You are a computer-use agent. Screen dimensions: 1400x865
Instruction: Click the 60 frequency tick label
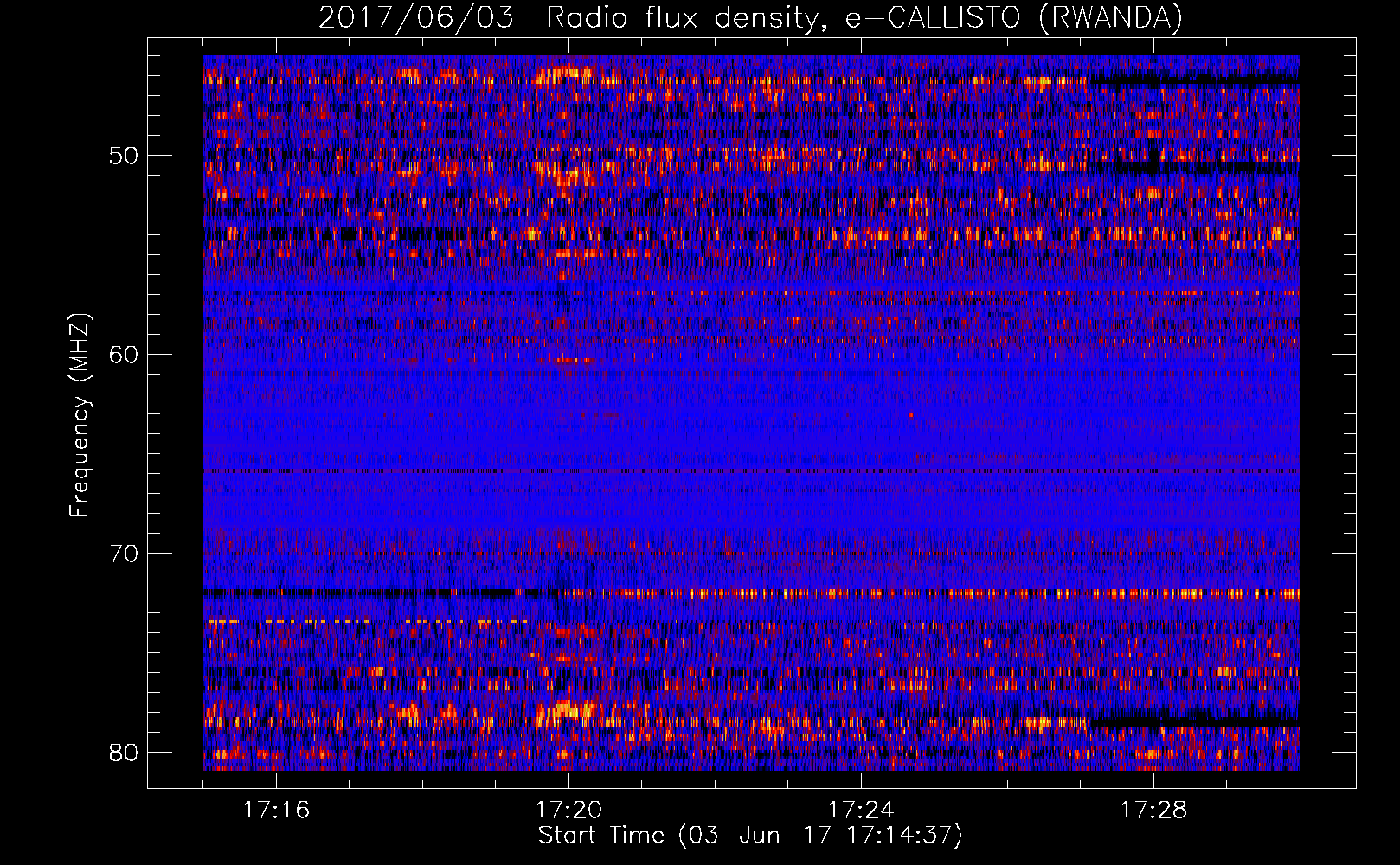tap(123, 355)
